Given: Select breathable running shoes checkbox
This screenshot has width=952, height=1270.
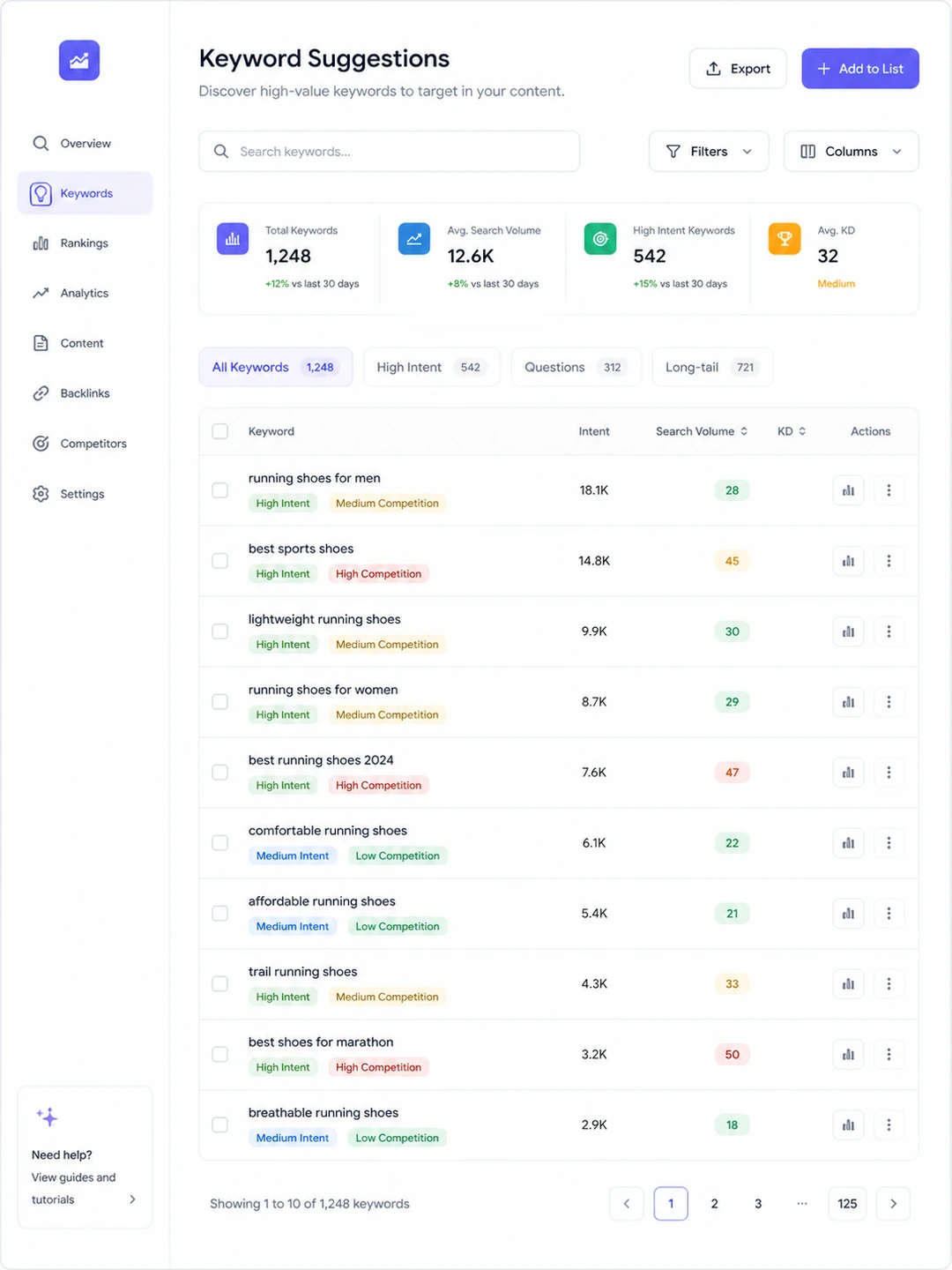Looking at the screenshot, I should point(220,1125).
